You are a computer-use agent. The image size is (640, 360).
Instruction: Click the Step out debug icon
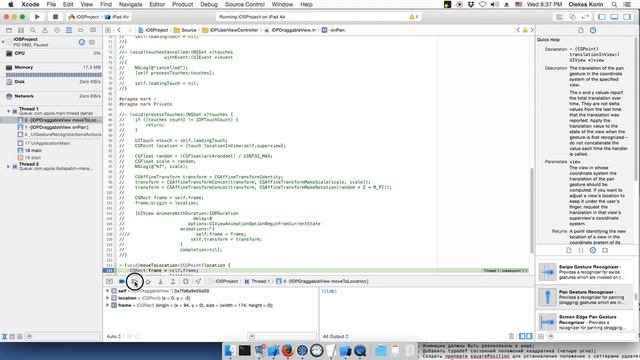click(173, 282)
